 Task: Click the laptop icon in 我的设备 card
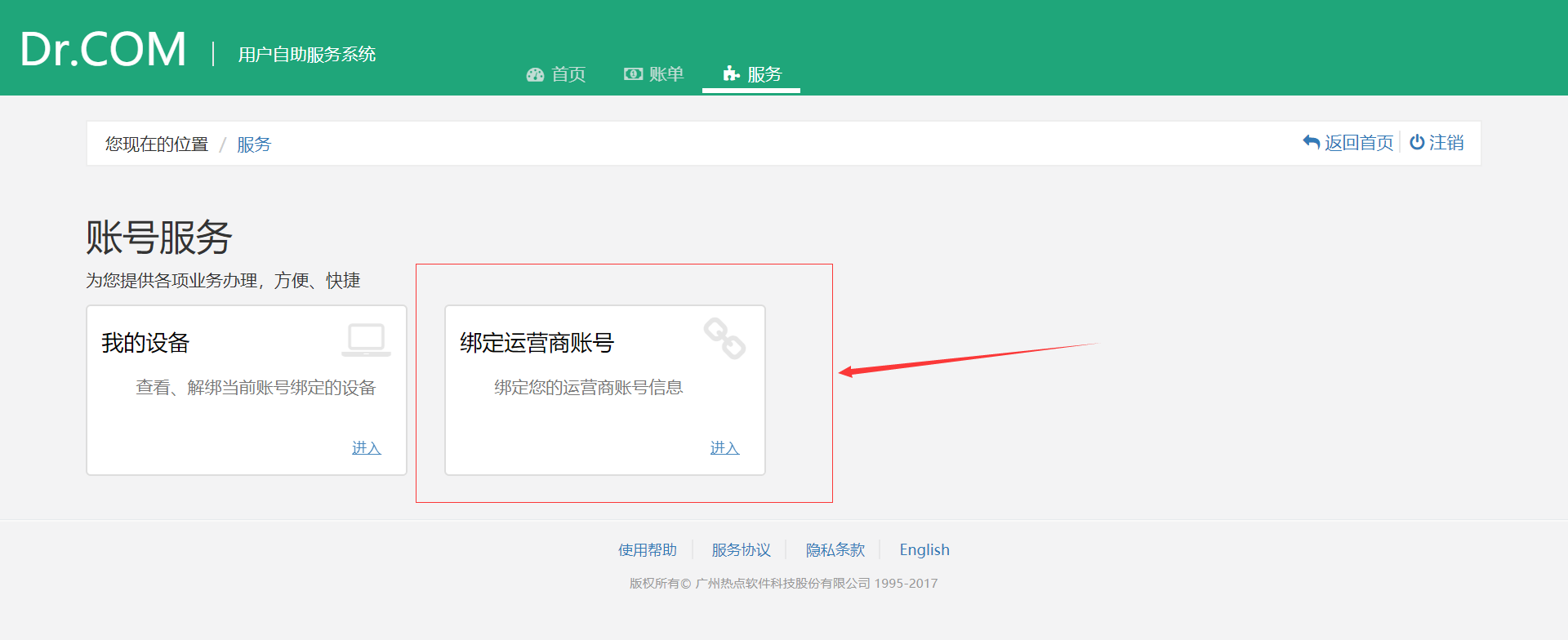click(x=366, y=340)
